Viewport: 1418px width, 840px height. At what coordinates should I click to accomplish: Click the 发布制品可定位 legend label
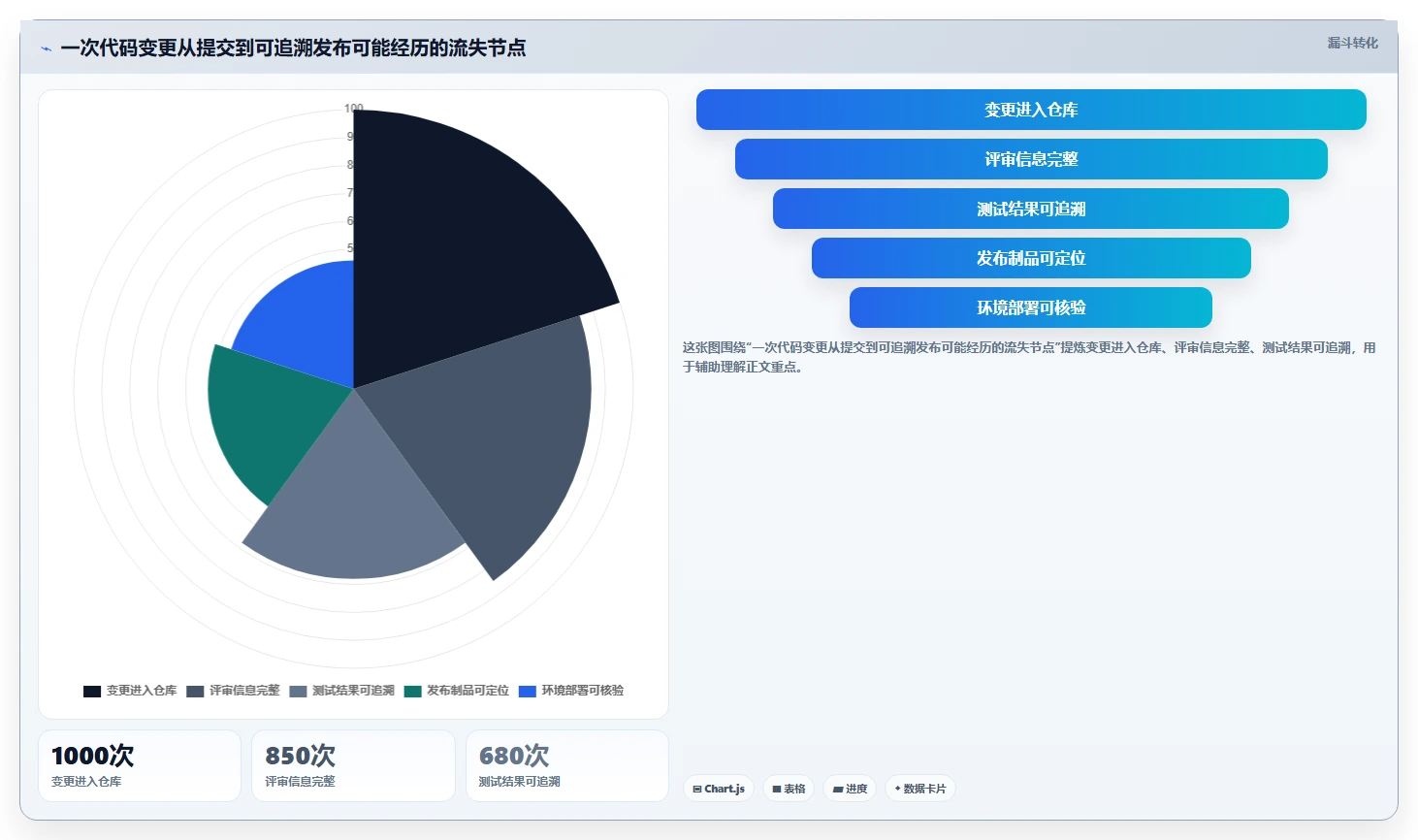click(x=467, y=691)
